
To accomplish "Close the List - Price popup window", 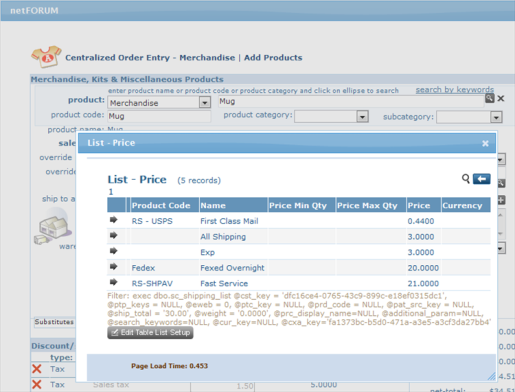I will [x=485, y=143].
